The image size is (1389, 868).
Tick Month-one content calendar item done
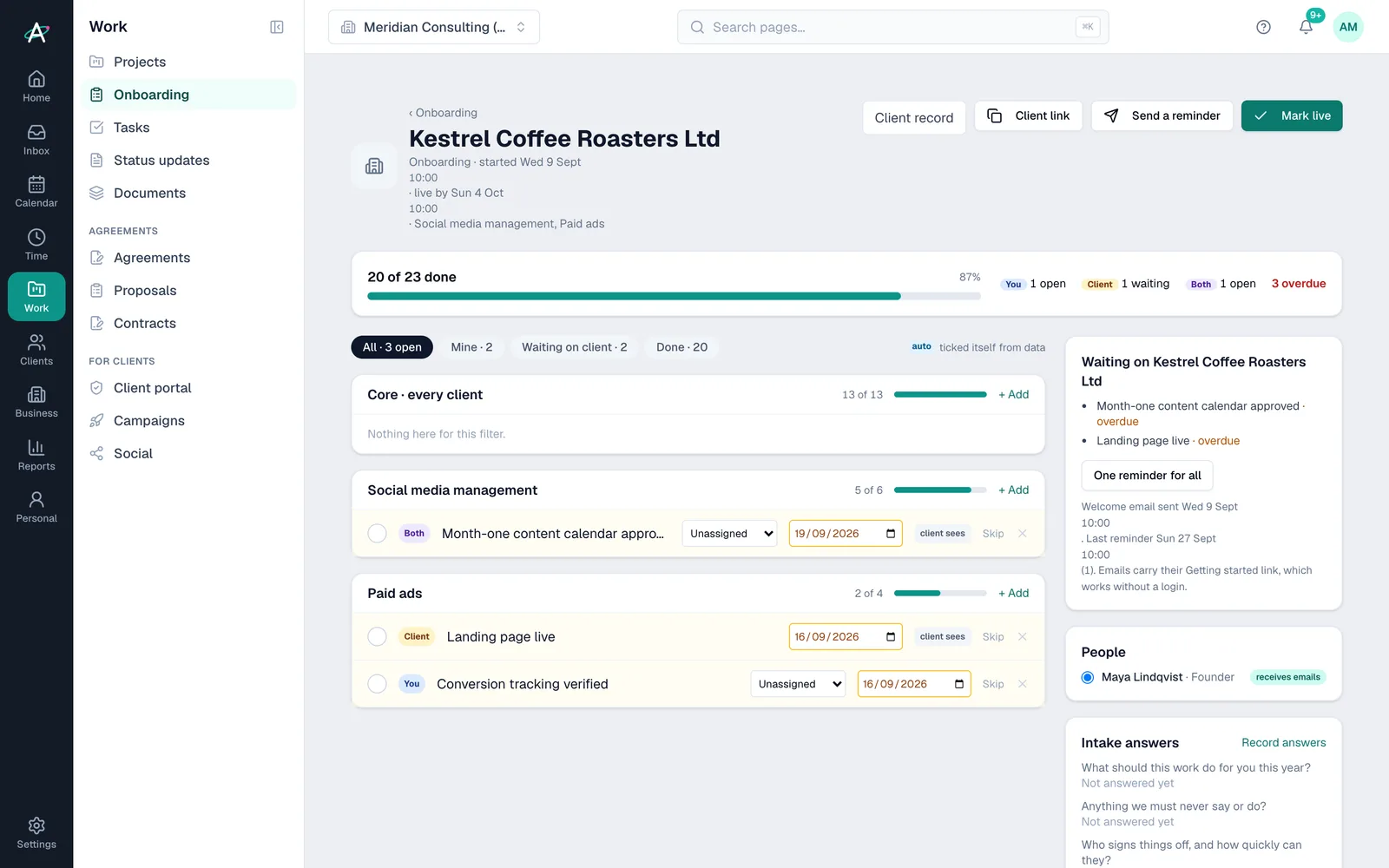pos(377,533)
